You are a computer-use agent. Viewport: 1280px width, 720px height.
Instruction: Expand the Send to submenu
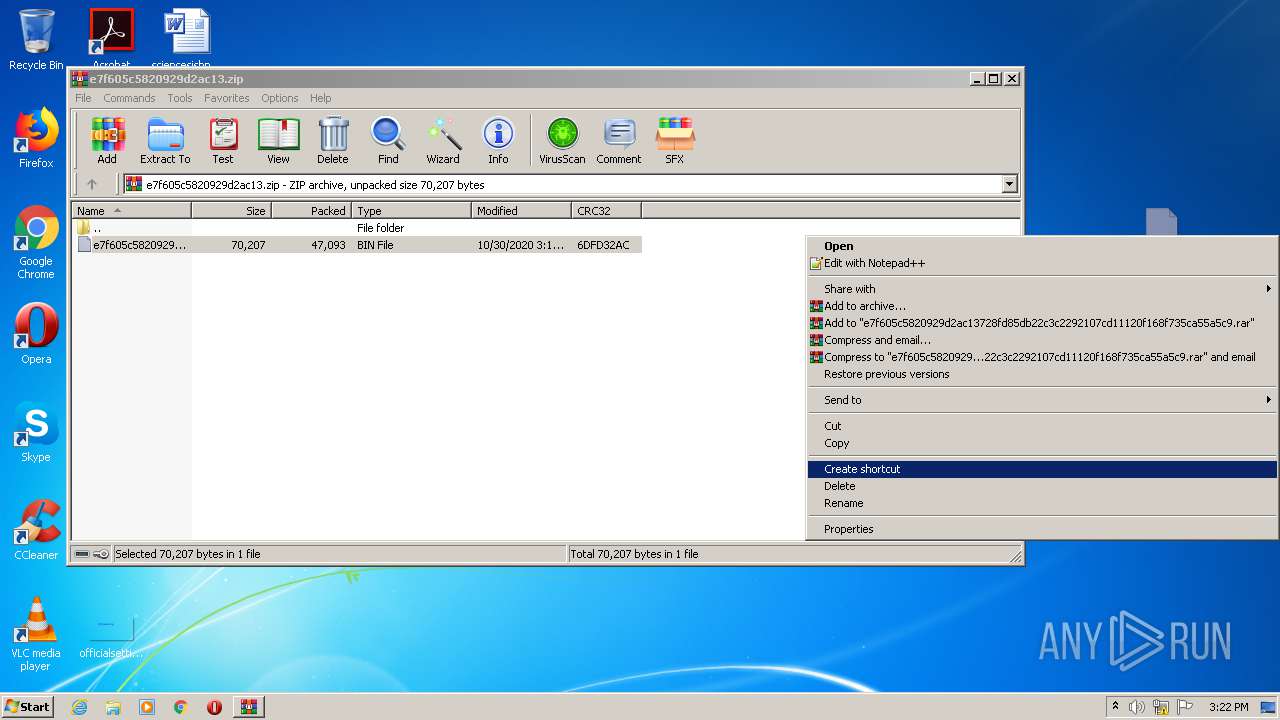click(x=1042, y=400)
